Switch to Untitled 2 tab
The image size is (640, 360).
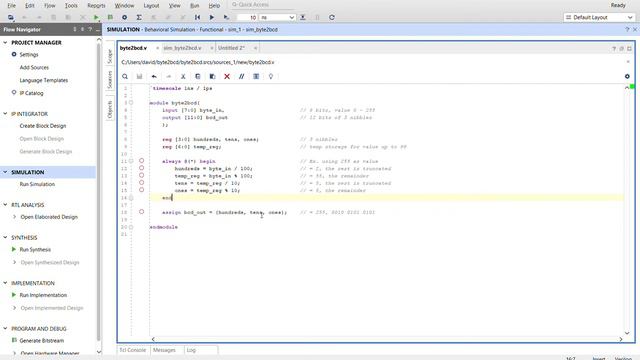tap(231, 48)
